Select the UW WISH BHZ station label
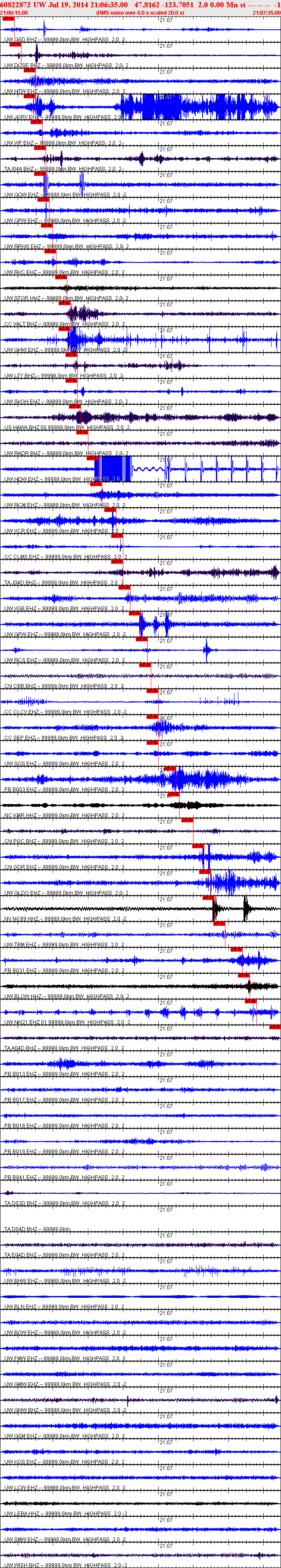The image size is (281, 1568). pyautogui.click(x=66, y=1565)
